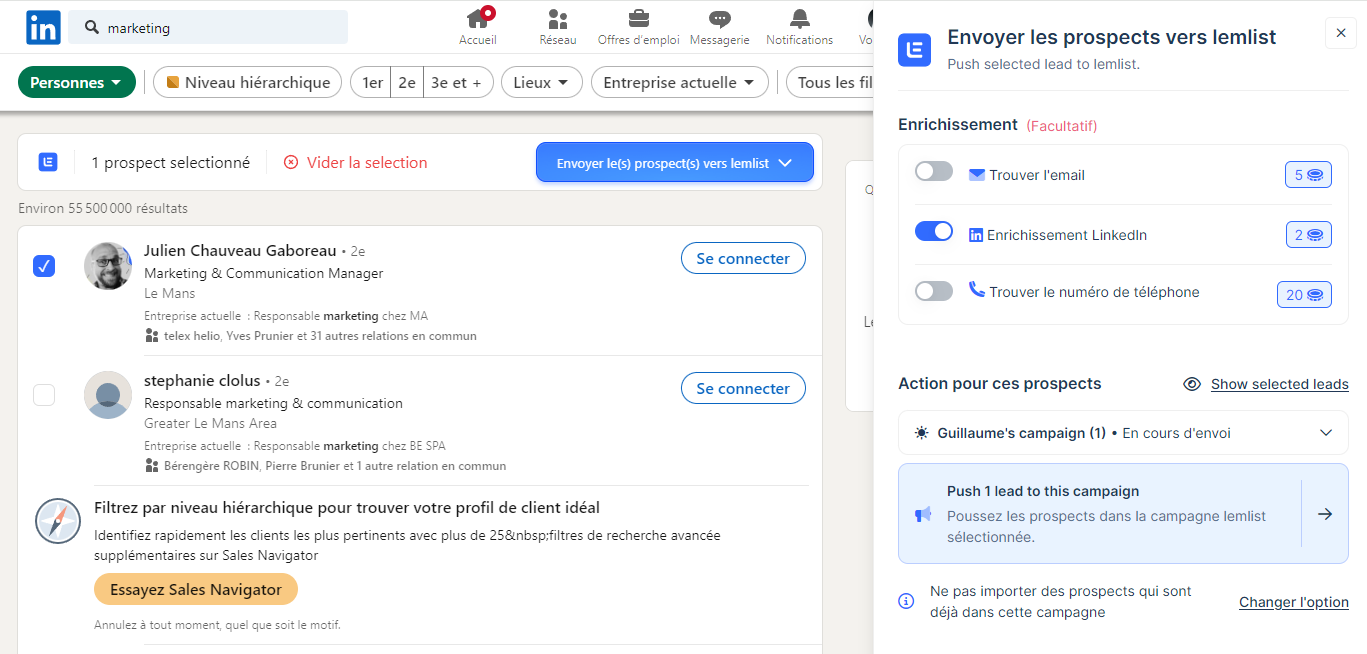This screenshot has width=1367, height=654.
Task: Click the eye icon beside Show selected leads
Action: (1191, 384)
